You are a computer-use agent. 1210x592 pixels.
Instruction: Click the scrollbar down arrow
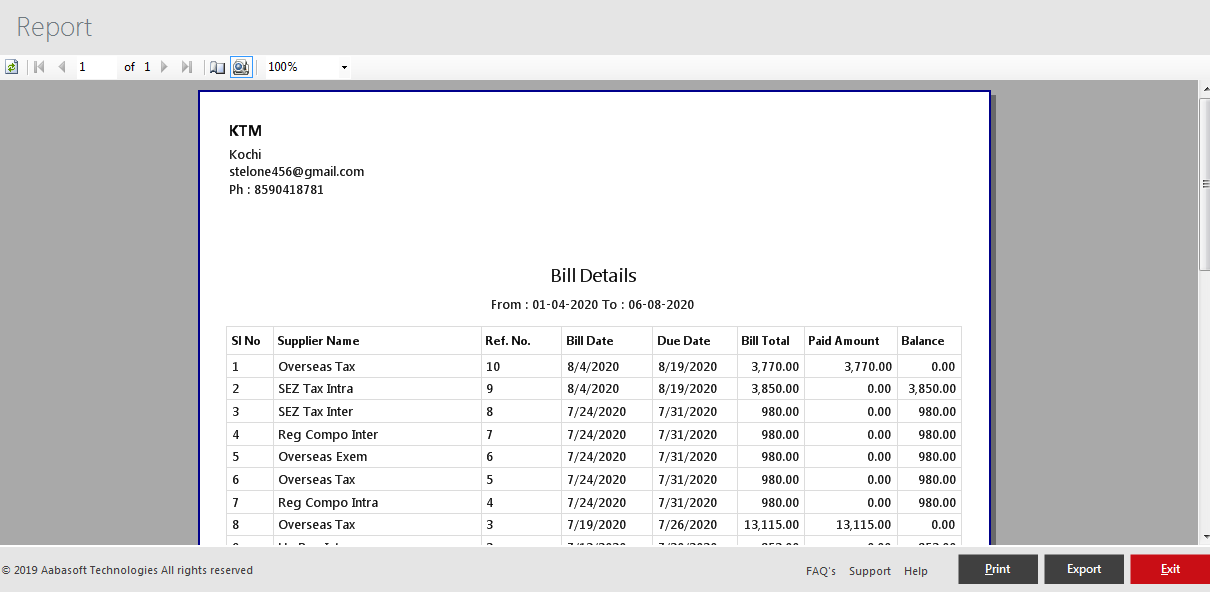tap(1204, 537)
